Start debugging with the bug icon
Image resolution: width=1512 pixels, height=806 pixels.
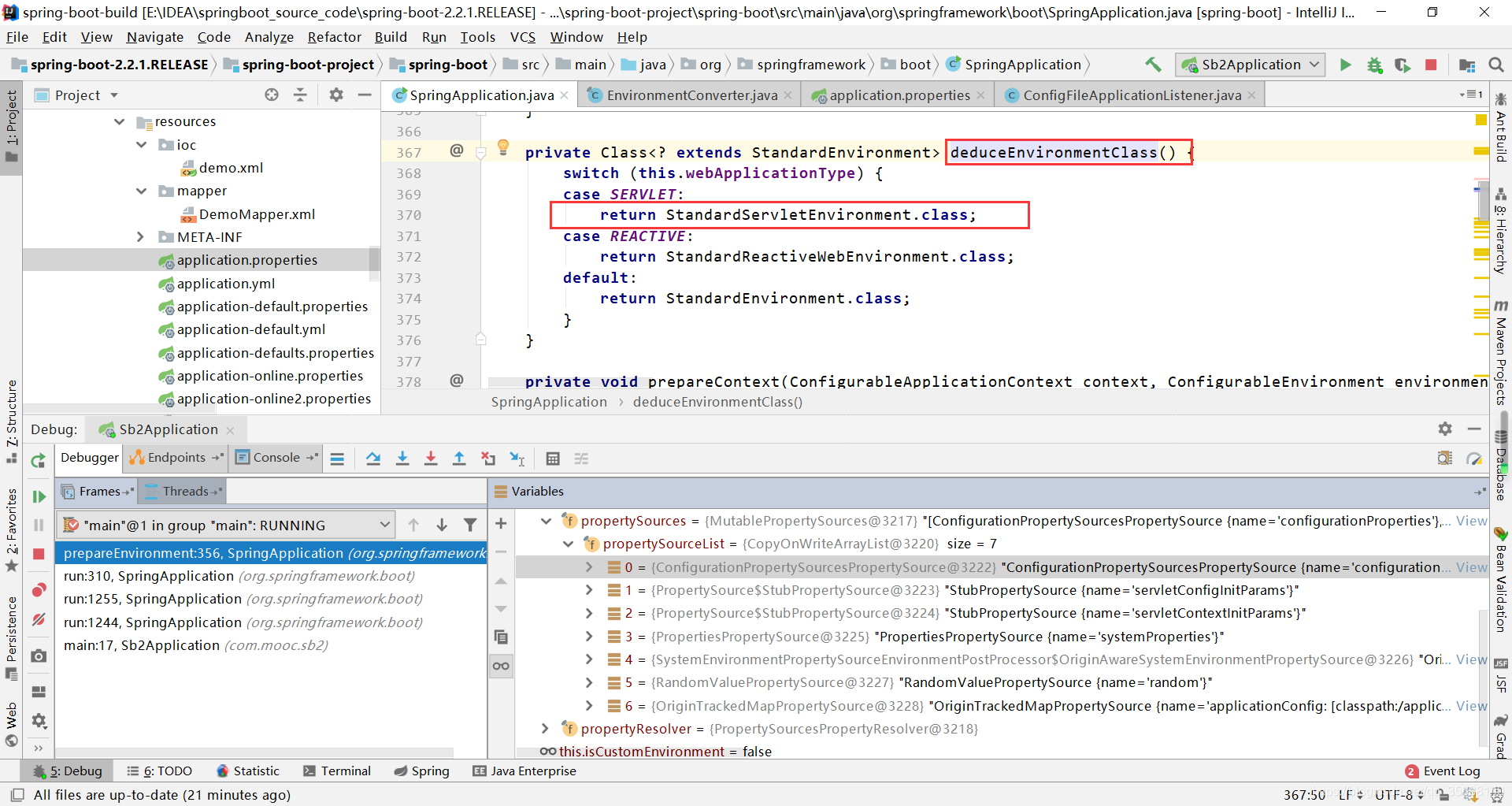(1375, 65)
